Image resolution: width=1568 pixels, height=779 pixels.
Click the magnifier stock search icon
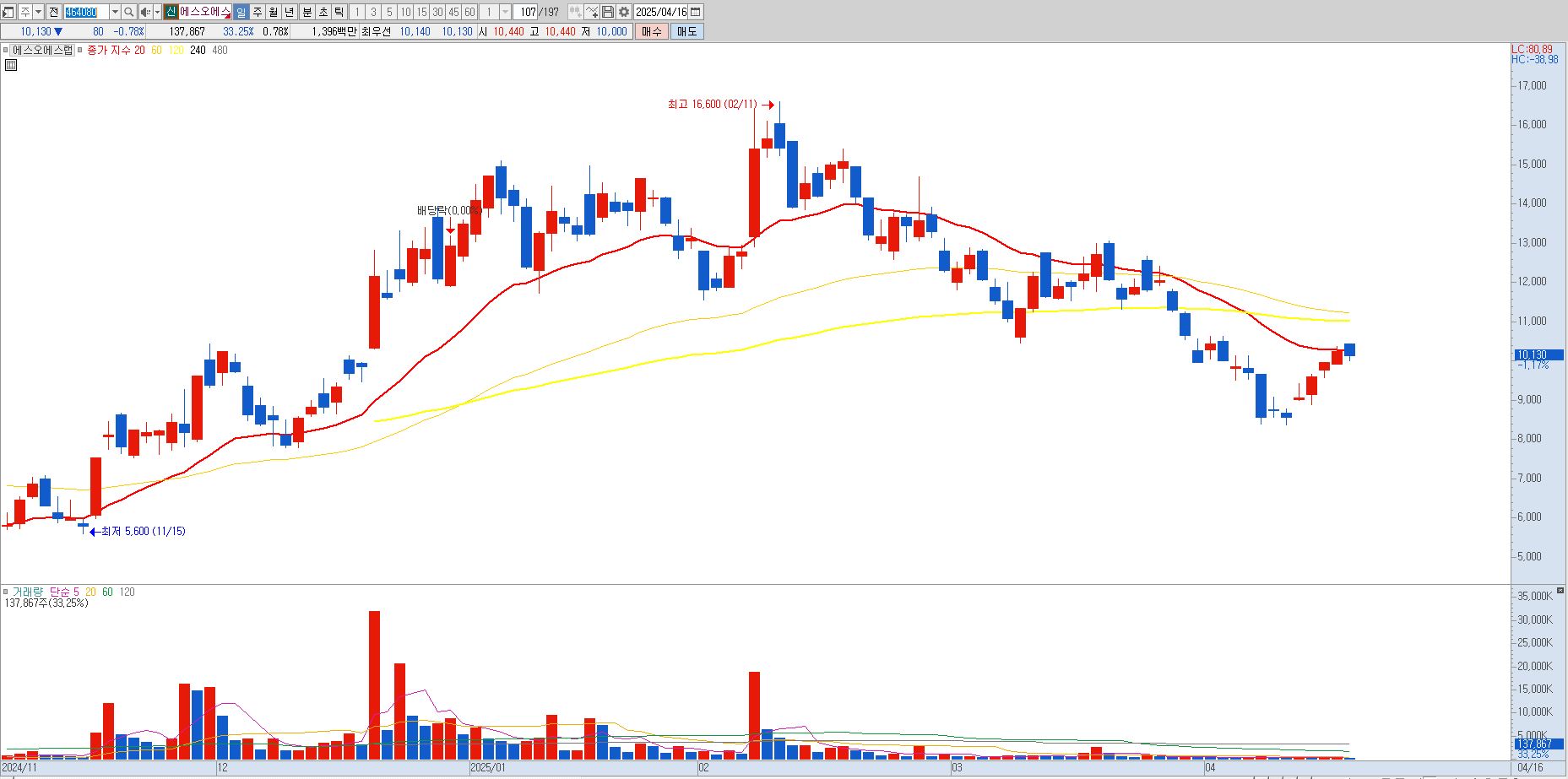[128, 12]
